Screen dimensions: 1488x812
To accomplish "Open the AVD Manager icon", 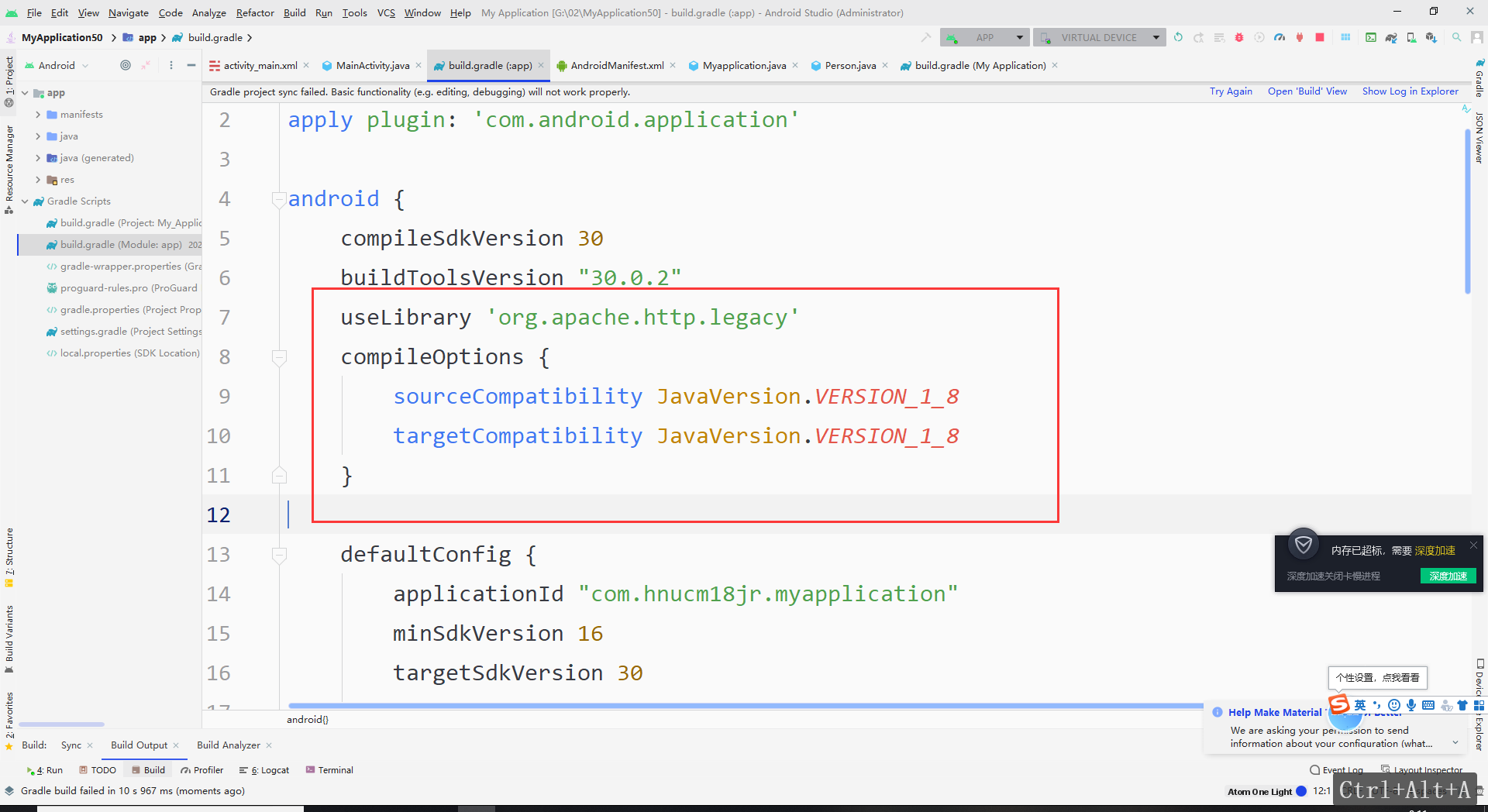I will 1411,37.
